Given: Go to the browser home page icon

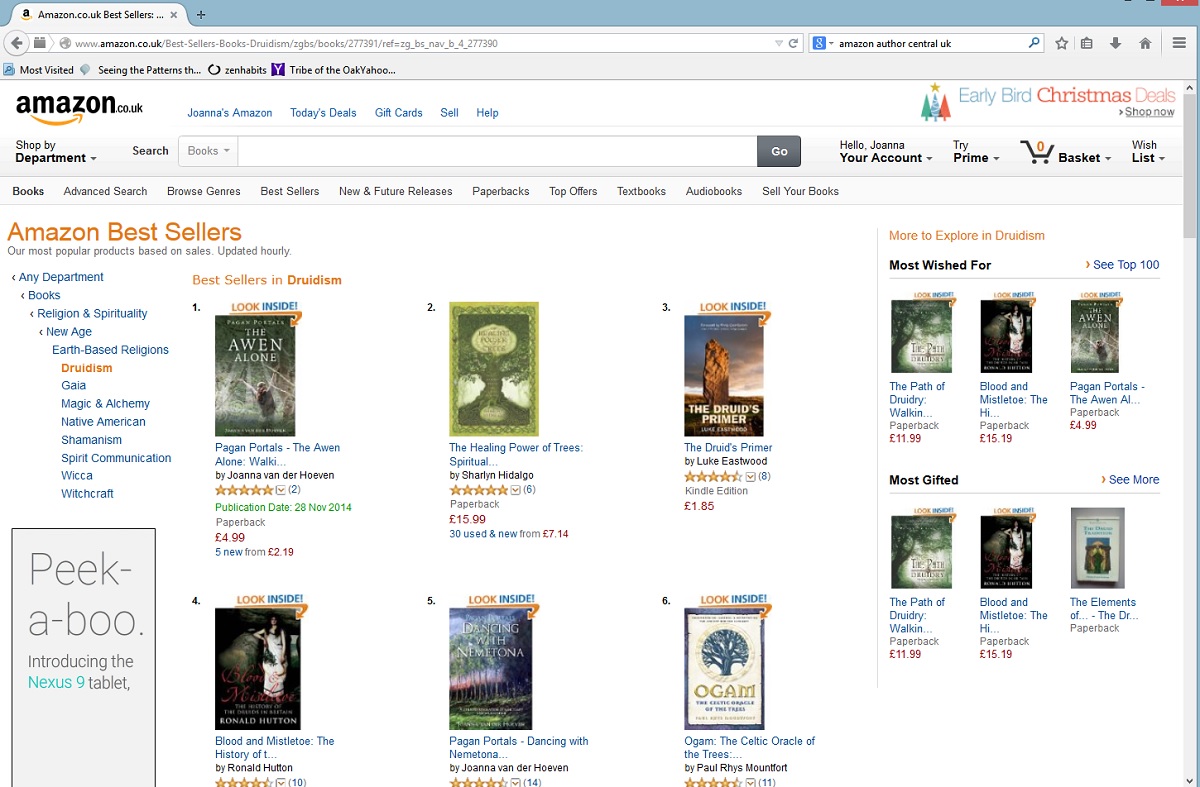Looking at the screenshot, I should [x=1145, y=43].
